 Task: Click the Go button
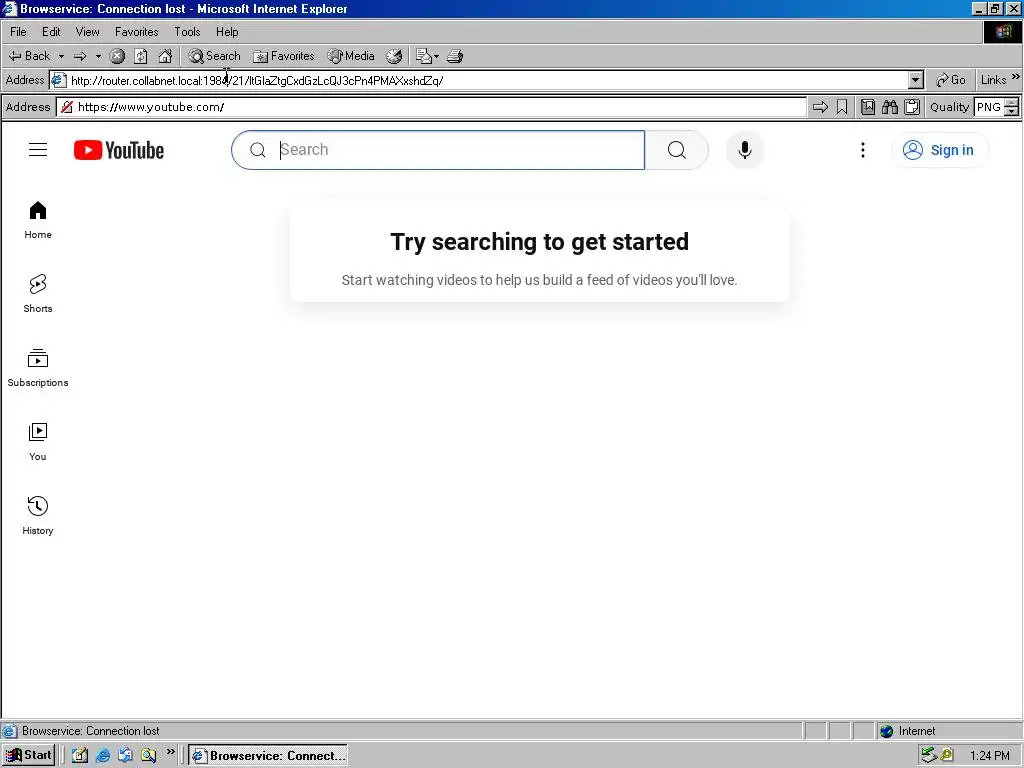pos(951,80)
